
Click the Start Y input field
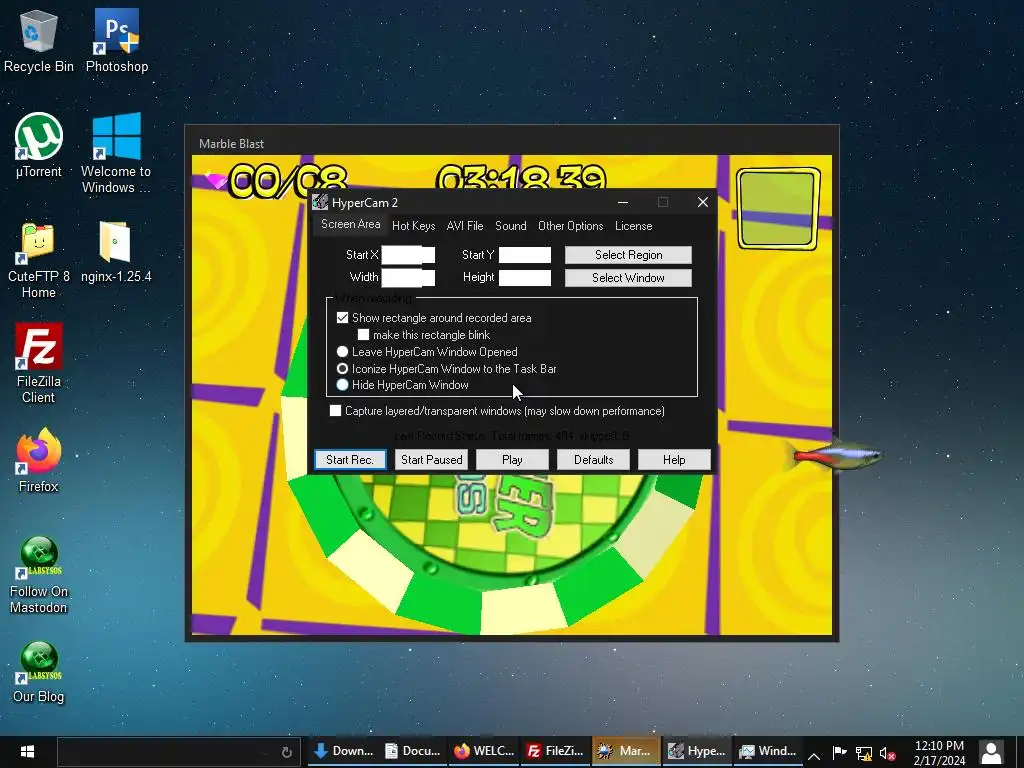[525, 255]
